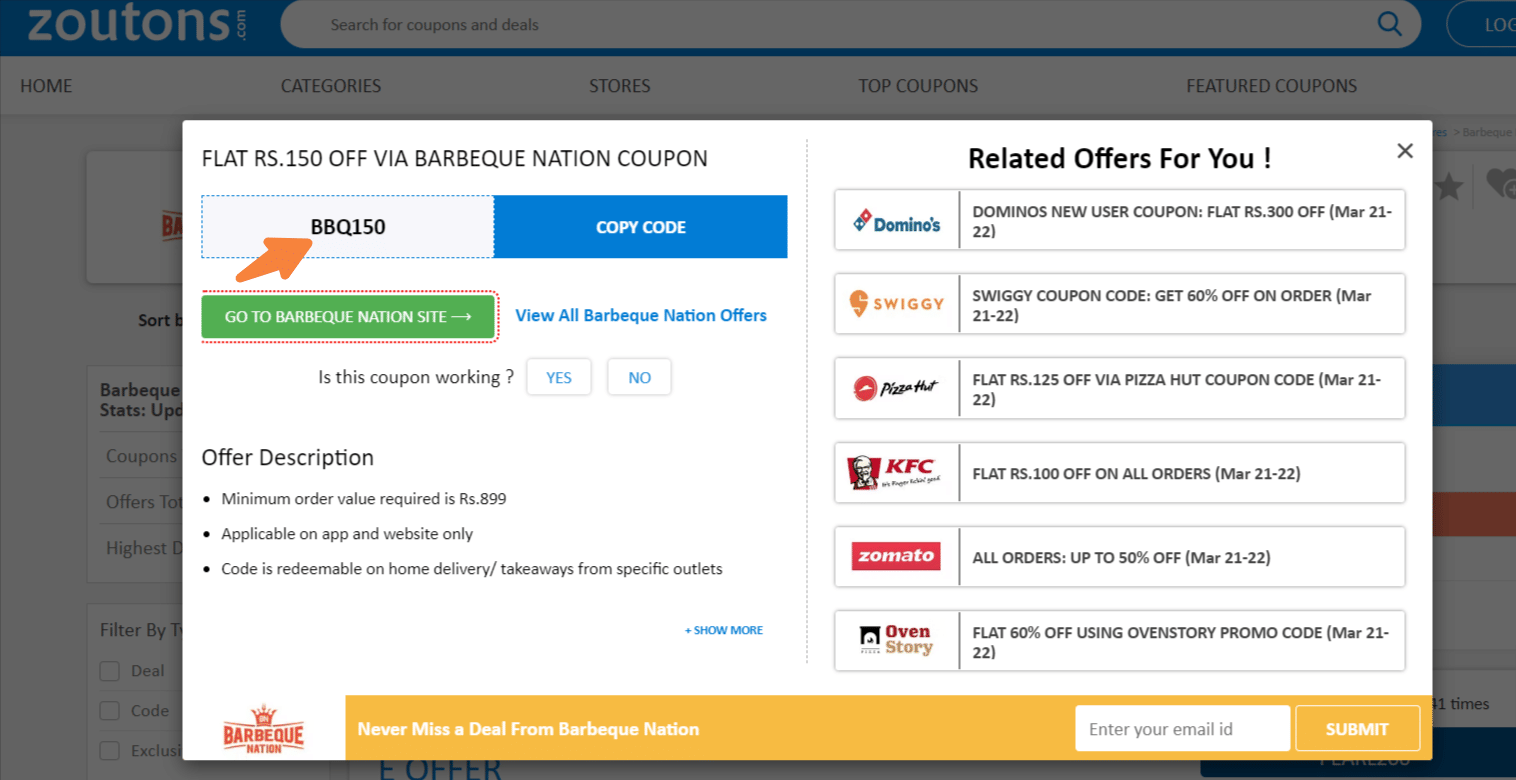Click the COPY CODE button
The image size is (1516, 780).
click(641, 227)
